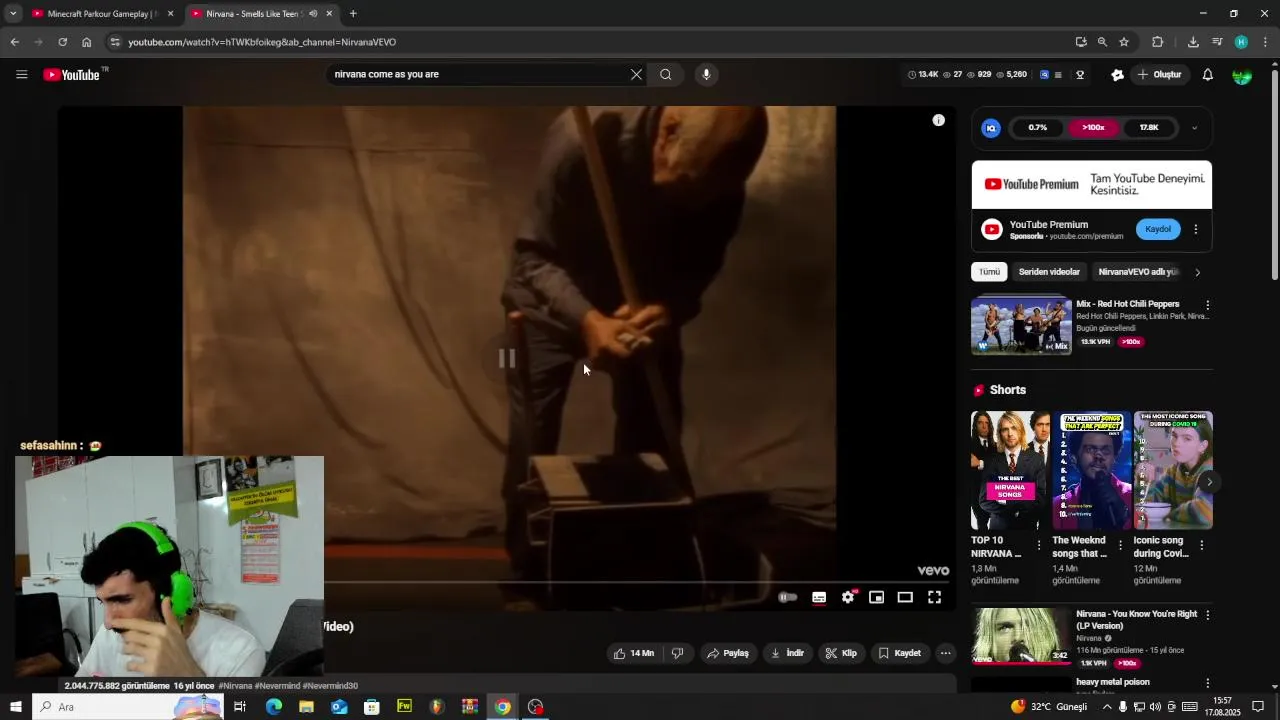Open File Explorer from taskbar

click(306, 707)
